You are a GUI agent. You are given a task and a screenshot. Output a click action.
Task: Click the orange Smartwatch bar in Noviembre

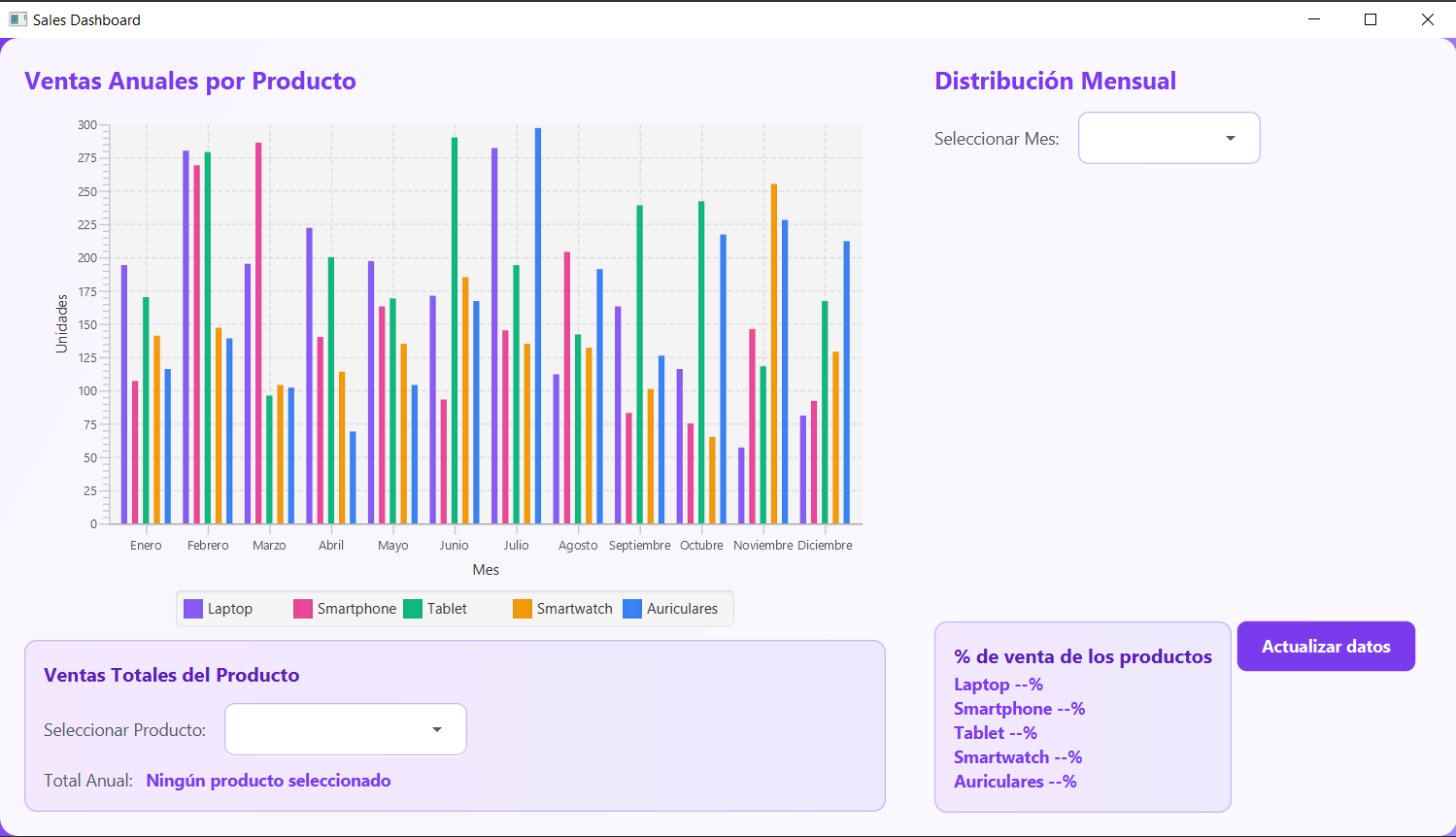(x=774, y=353)
